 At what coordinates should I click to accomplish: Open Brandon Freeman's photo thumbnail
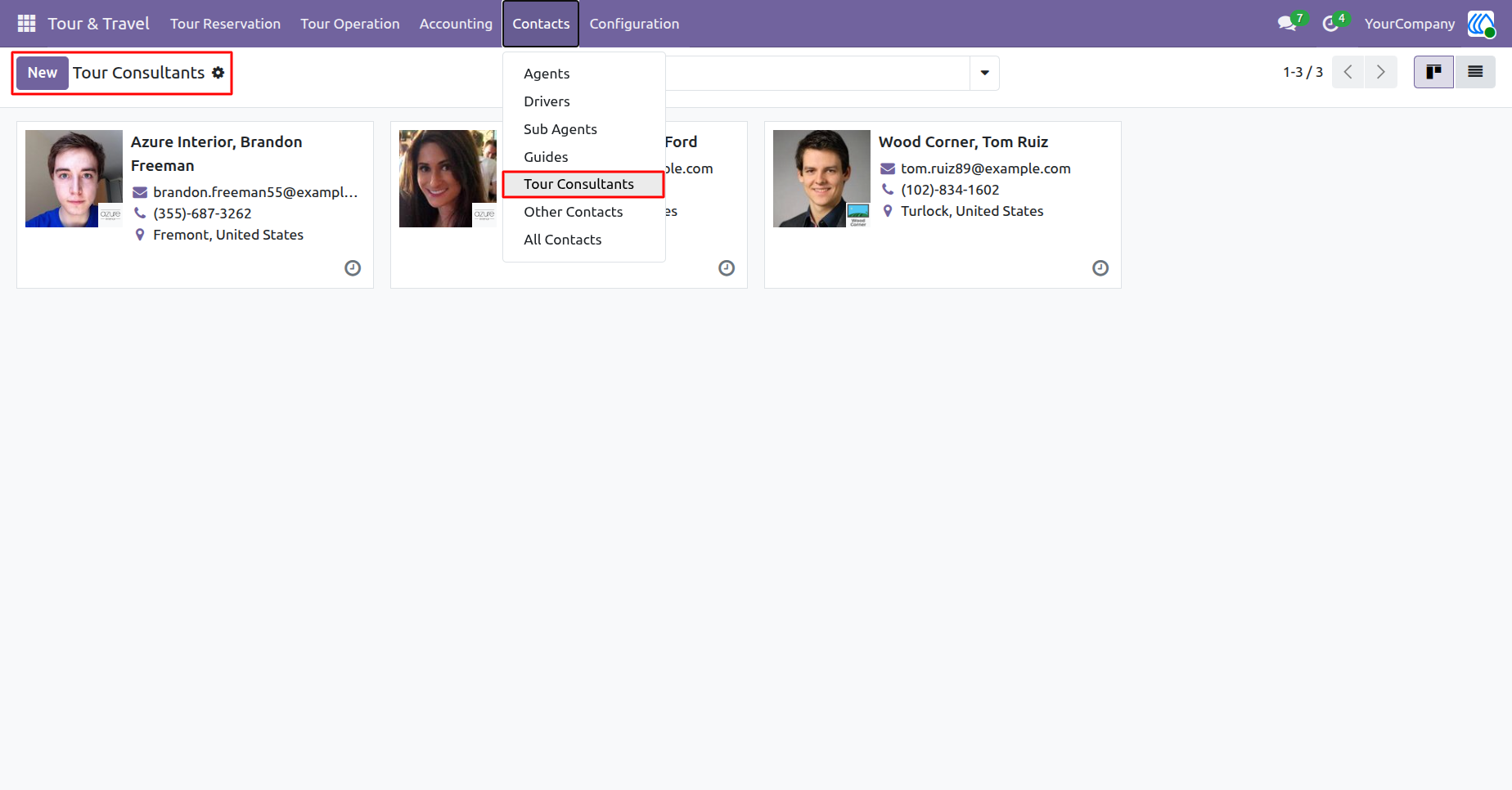tap(74, 178)
